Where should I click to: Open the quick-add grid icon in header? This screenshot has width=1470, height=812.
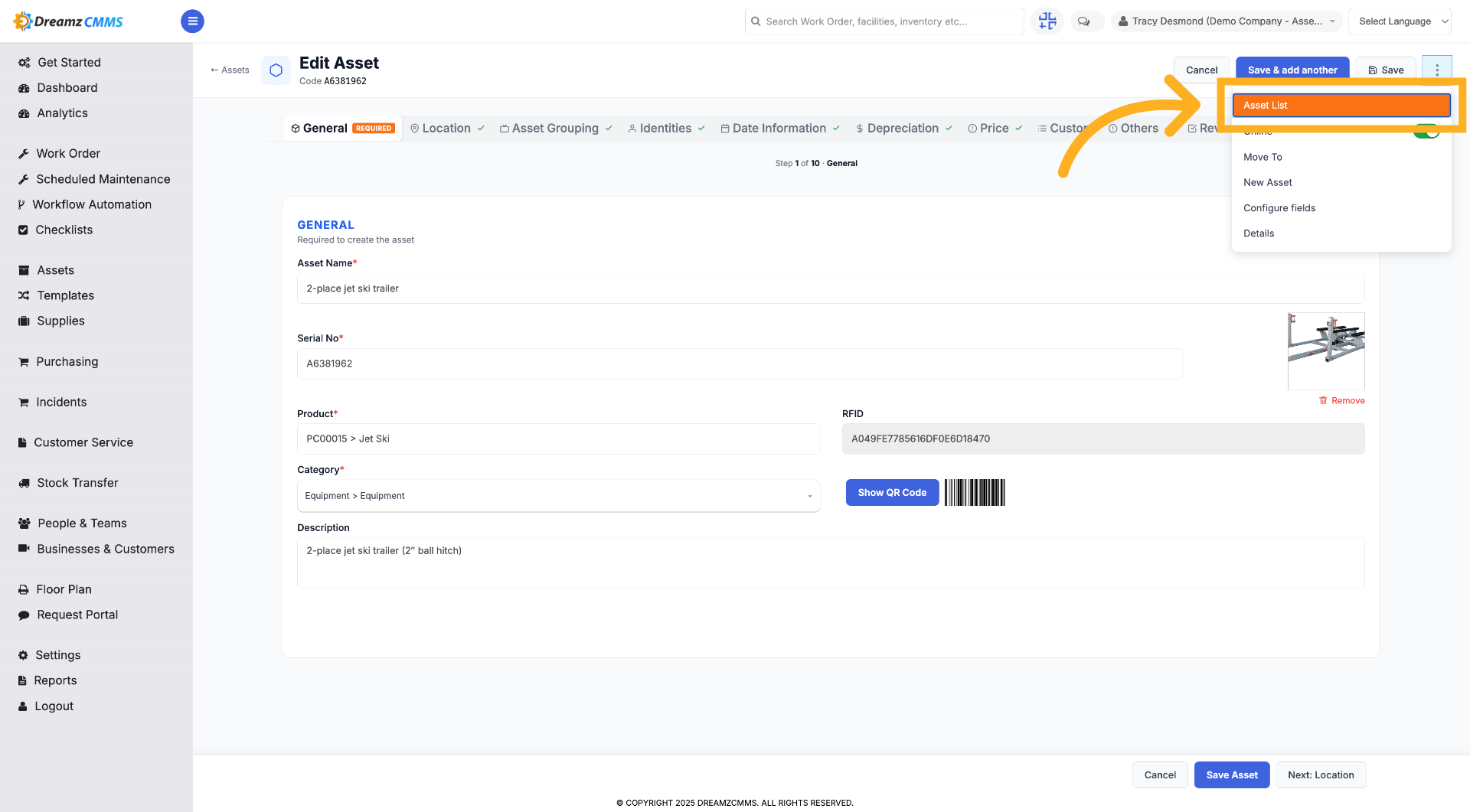pyautogui.click(x=1047, y=21)
